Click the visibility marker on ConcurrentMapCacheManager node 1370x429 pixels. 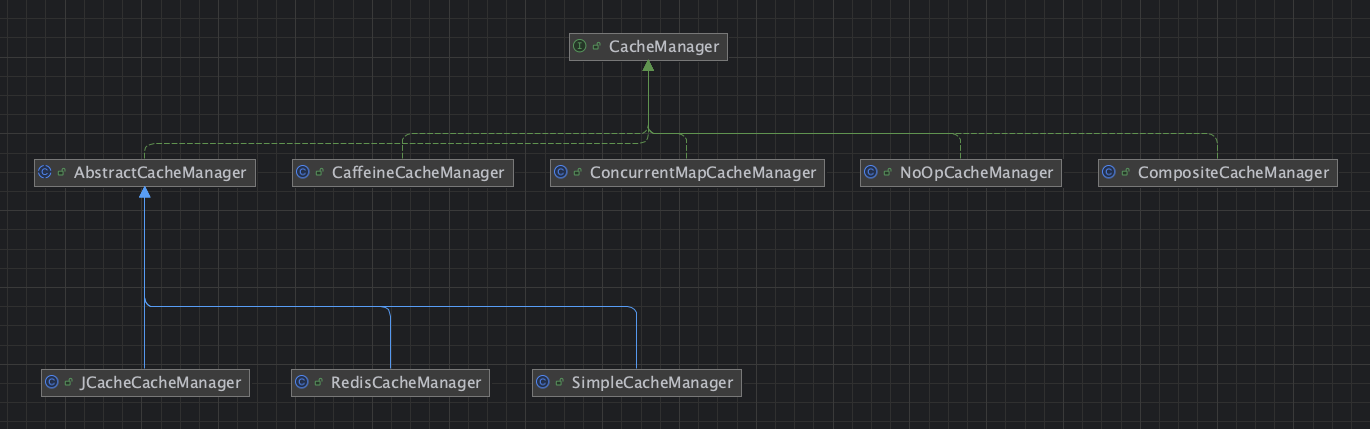coord(578,173)
